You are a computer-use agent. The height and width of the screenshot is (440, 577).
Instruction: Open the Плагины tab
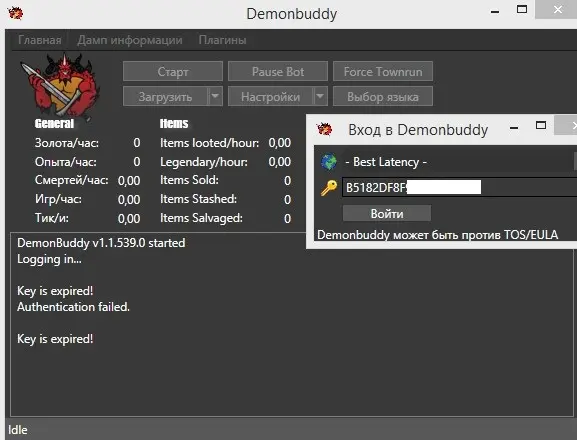(223, 40)
